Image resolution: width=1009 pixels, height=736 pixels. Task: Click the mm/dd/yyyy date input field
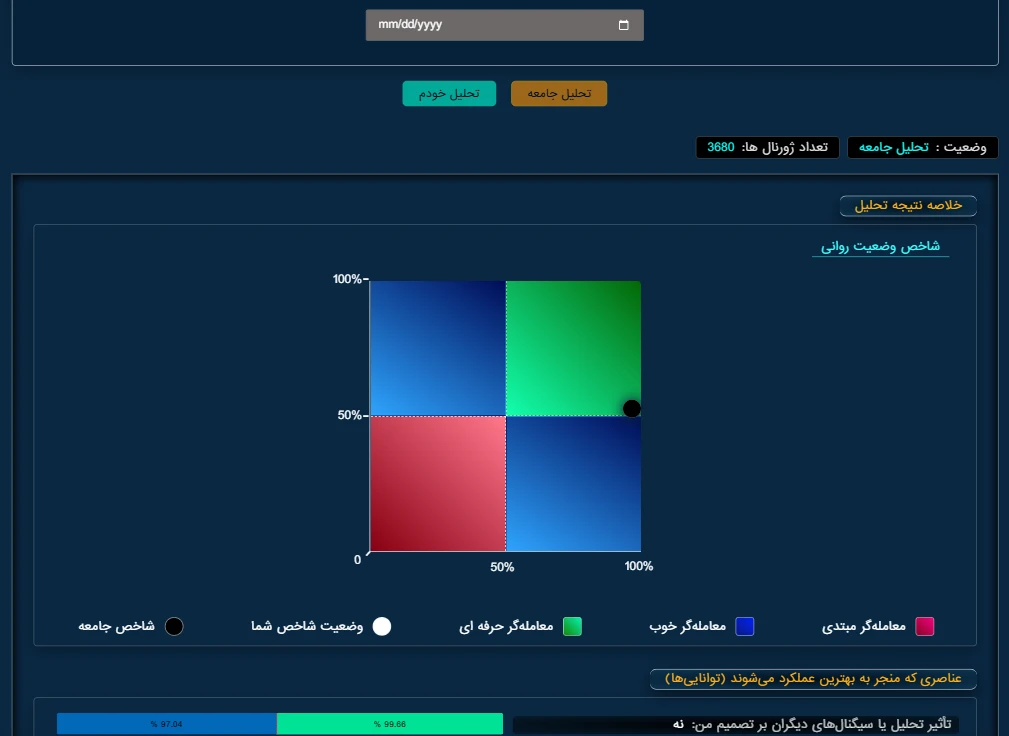pos(490,25)
